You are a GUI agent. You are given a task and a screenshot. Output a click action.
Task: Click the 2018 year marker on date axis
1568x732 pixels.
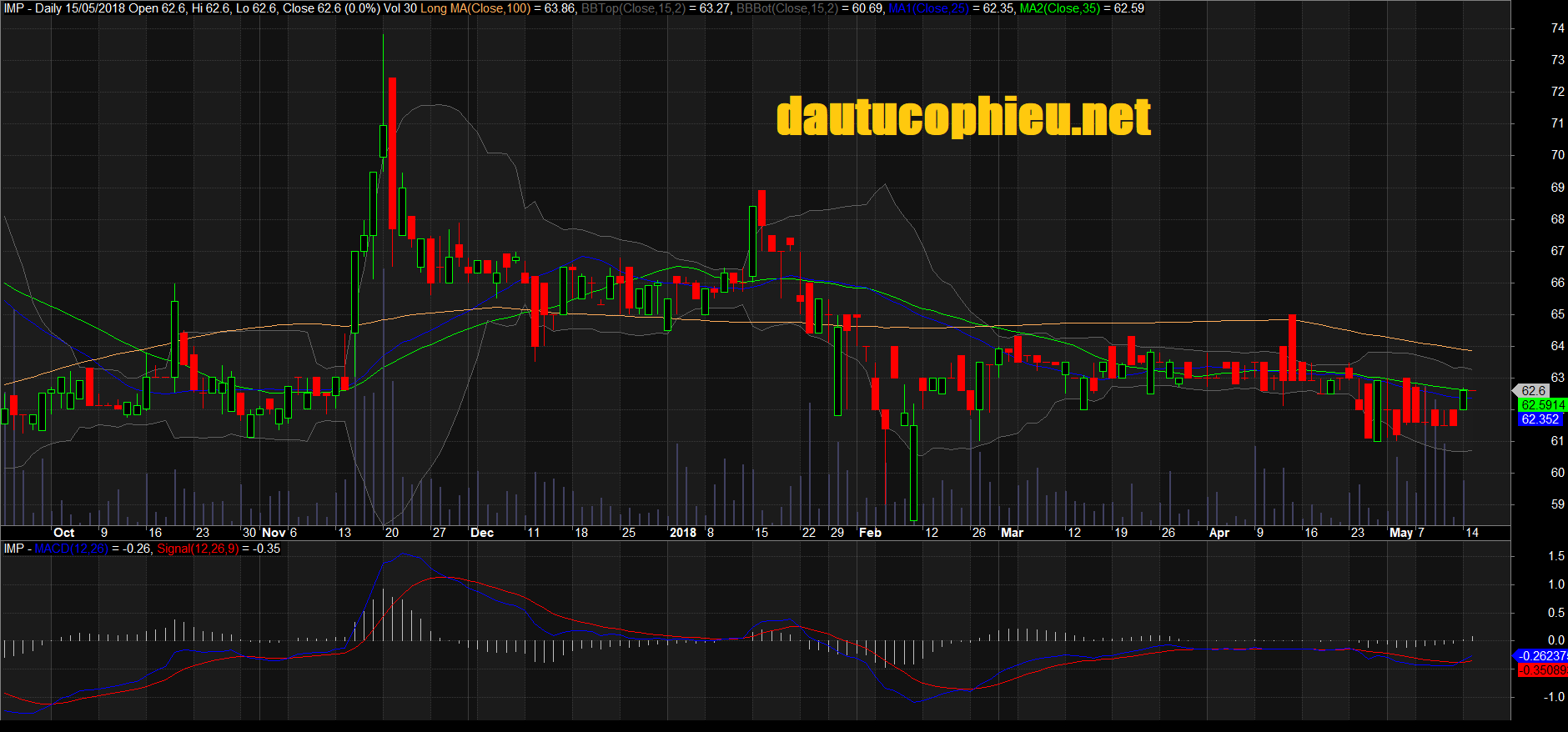[682, 533]
